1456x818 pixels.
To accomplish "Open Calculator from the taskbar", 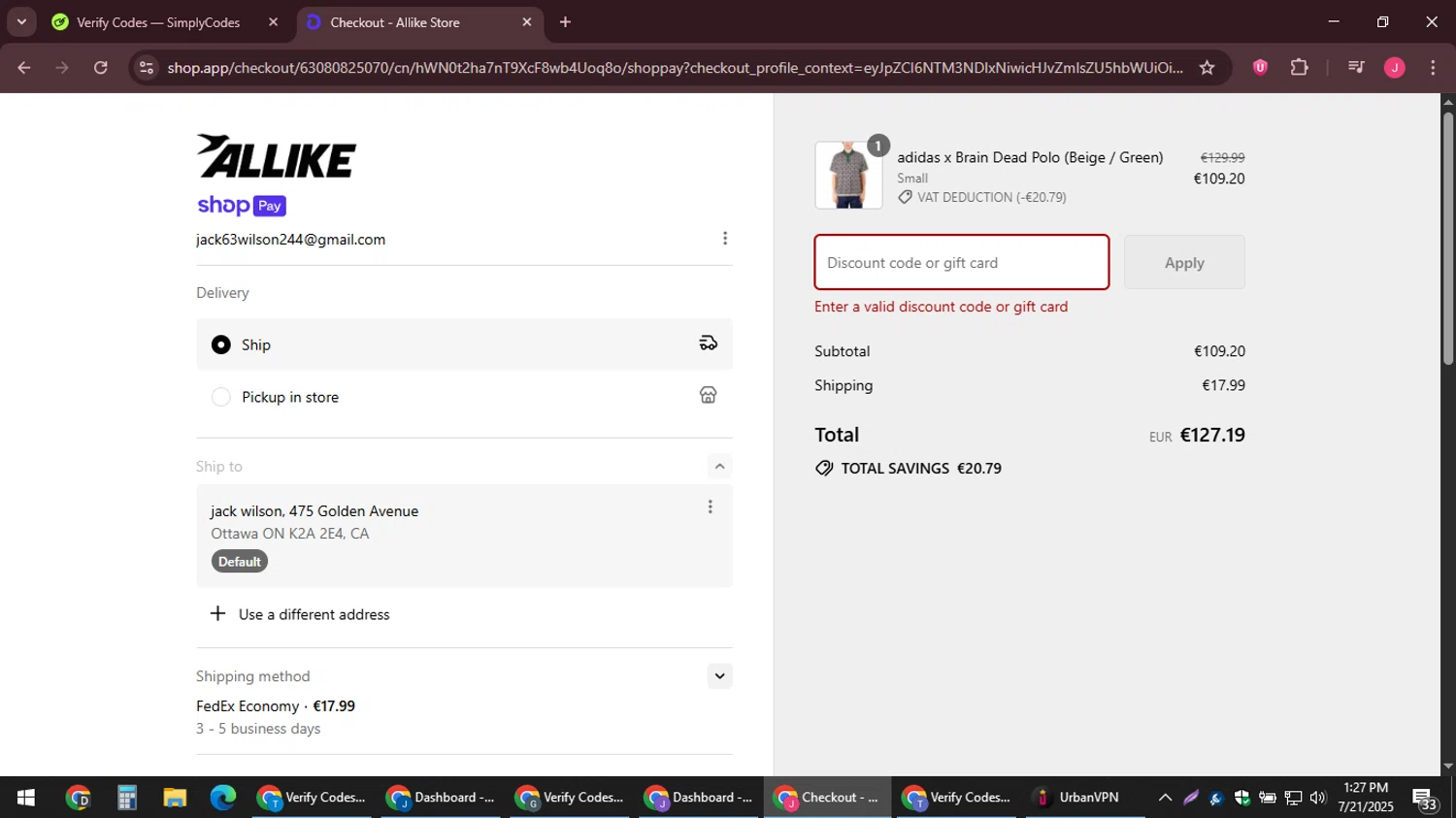I will pos(126,798).
